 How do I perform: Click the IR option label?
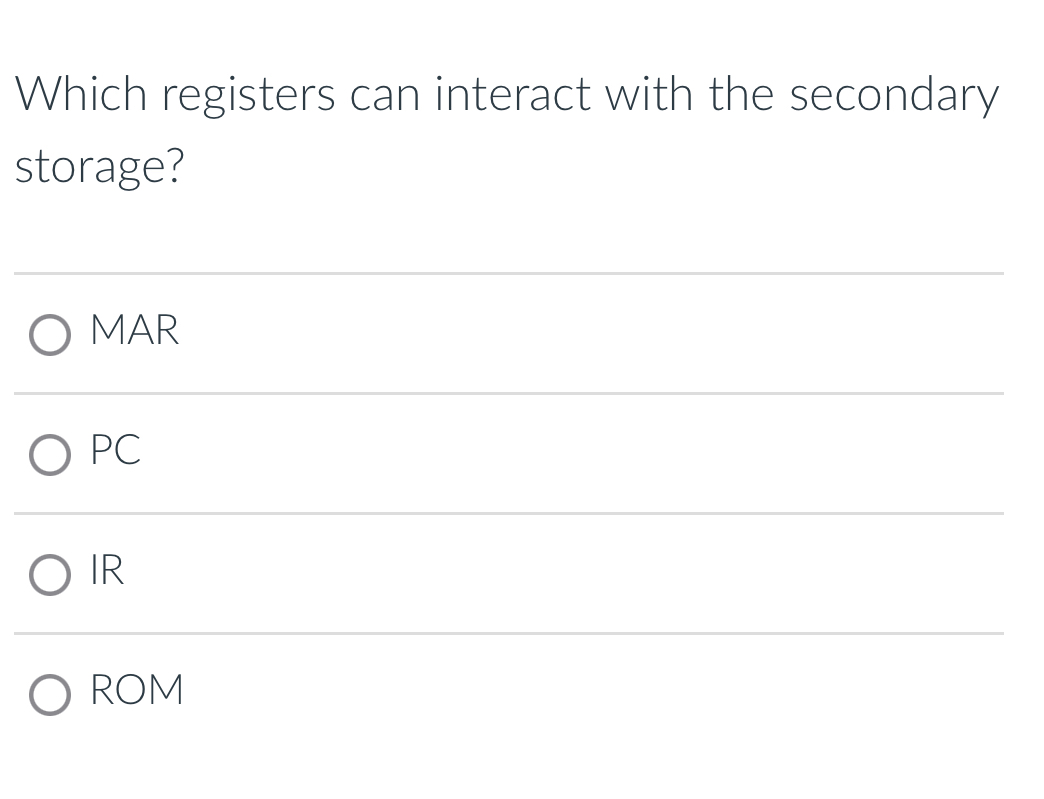(x=106, y=571)
